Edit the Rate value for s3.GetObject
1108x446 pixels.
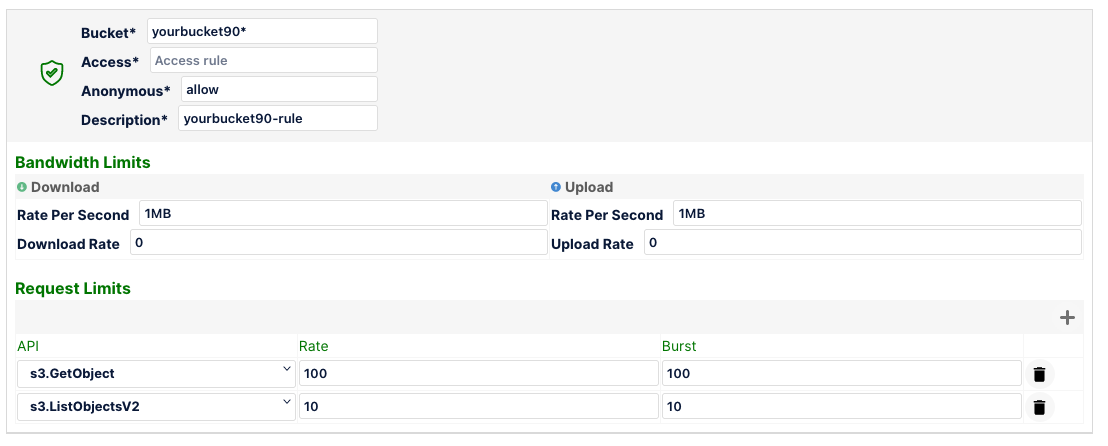tap(478, 374)
